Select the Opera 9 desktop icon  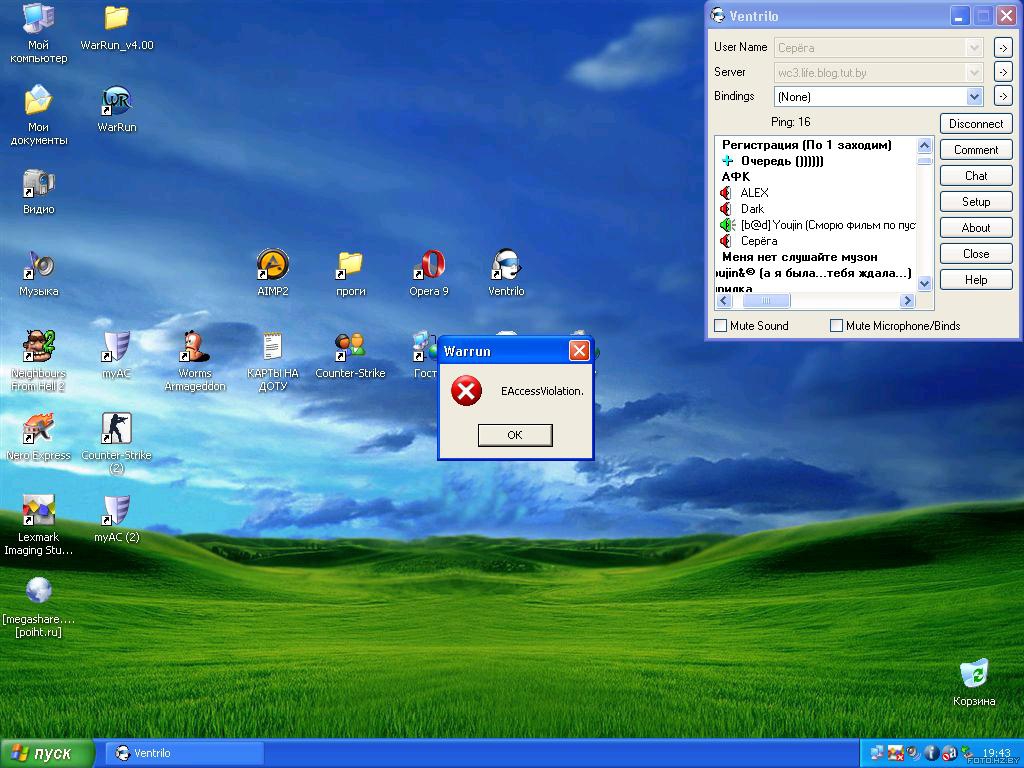tap(429, 264)
